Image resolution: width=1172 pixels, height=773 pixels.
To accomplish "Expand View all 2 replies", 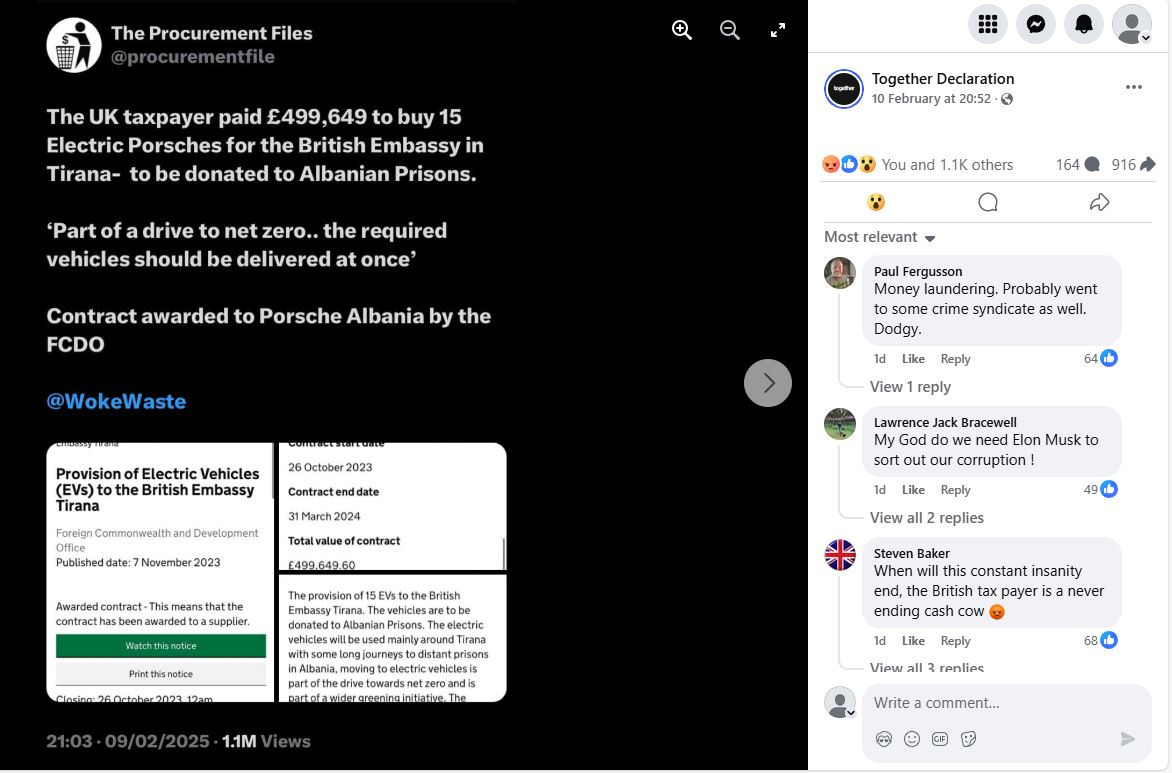I will 927,518.
